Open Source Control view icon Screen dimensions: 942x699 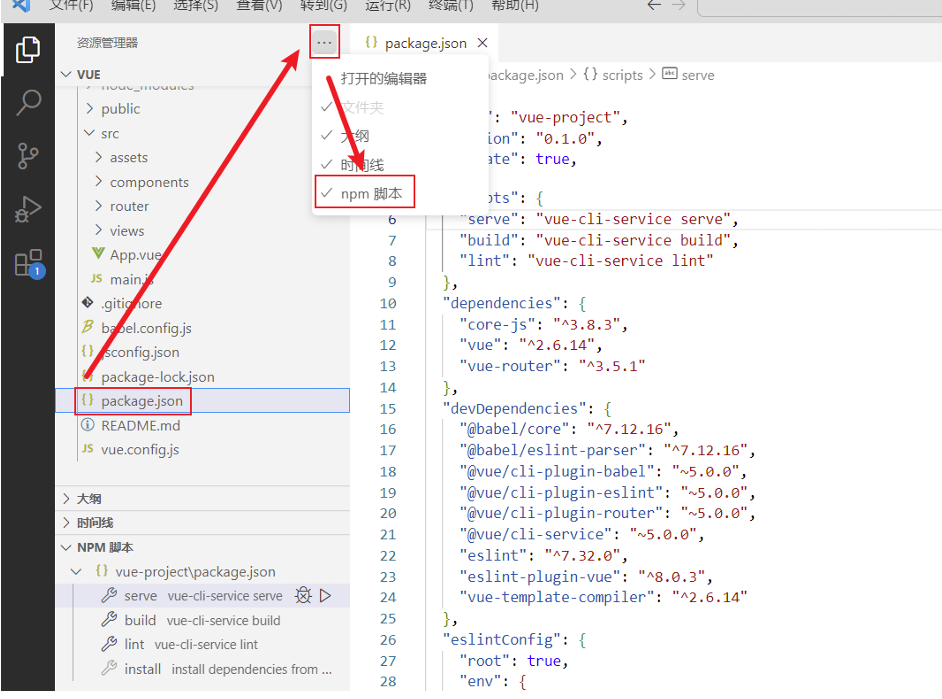28,156
